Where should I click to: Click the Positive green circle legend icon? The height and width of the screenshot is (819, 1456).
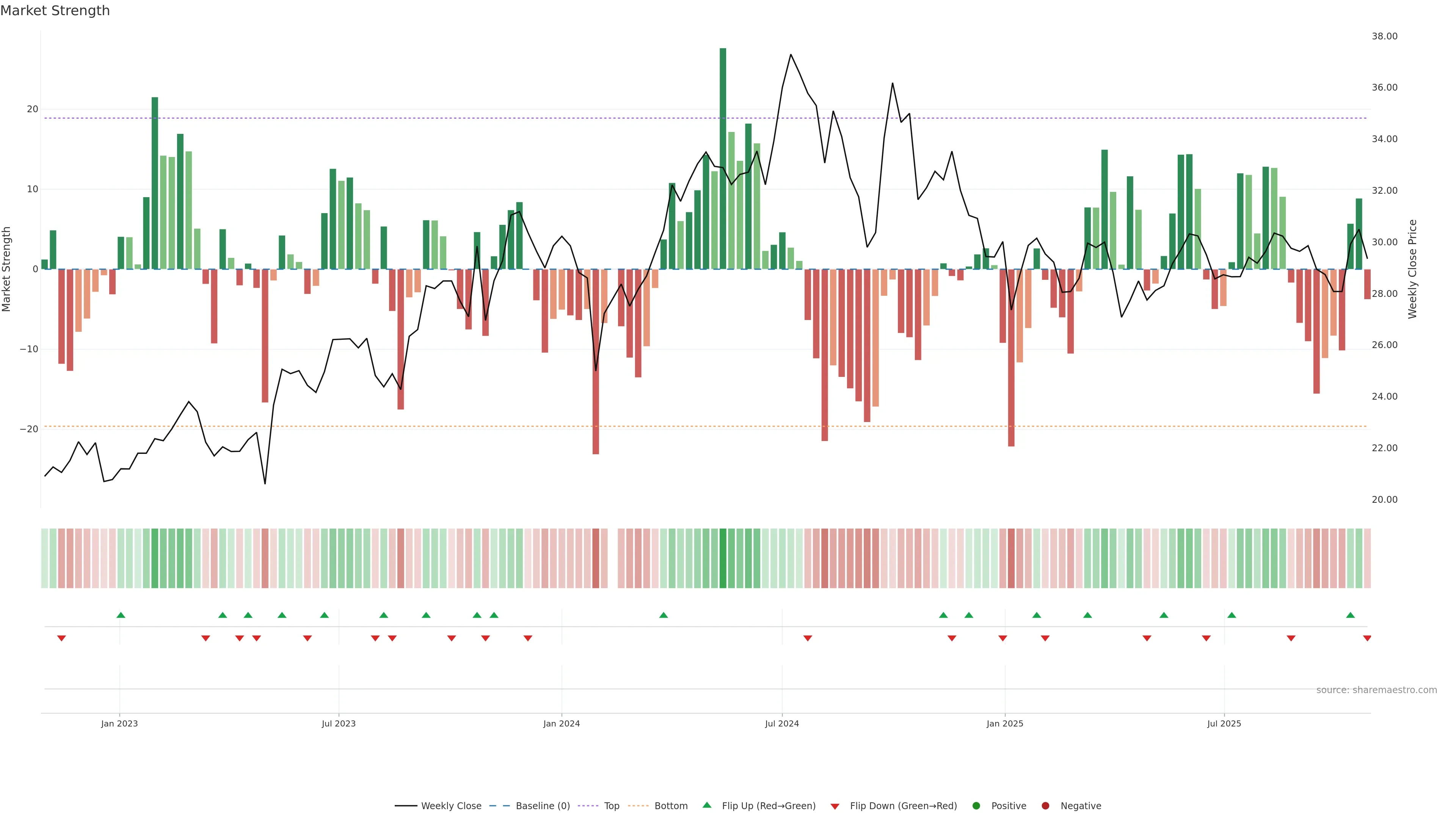click(976, 806)
